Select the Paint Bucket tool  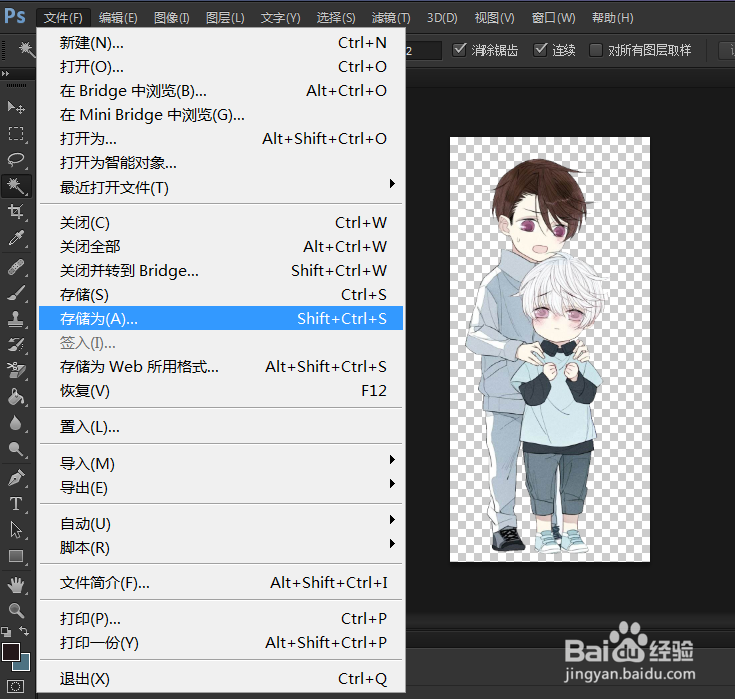click(x=16, y=397)
